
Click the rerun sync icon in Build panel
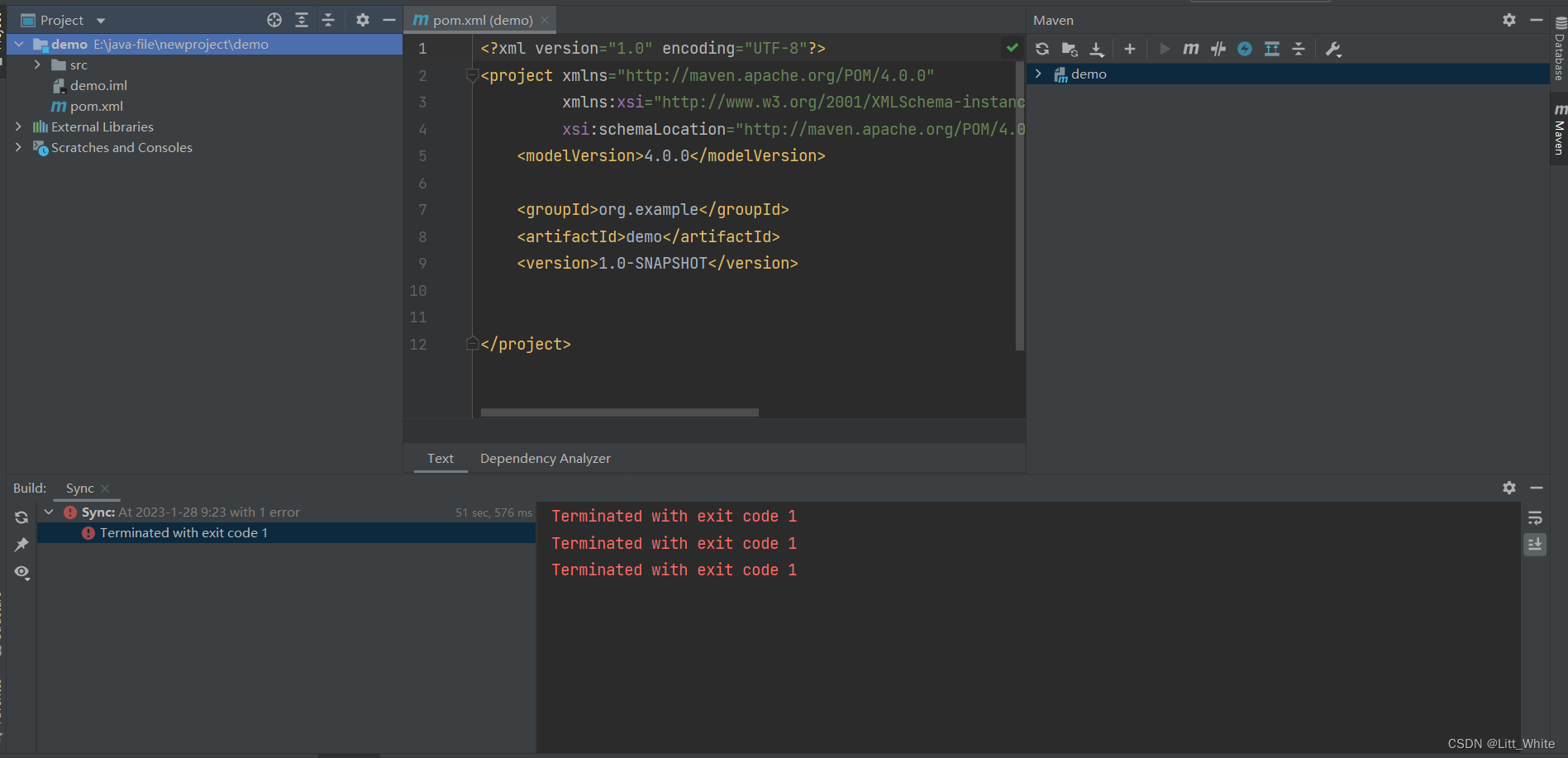[21, 517]
